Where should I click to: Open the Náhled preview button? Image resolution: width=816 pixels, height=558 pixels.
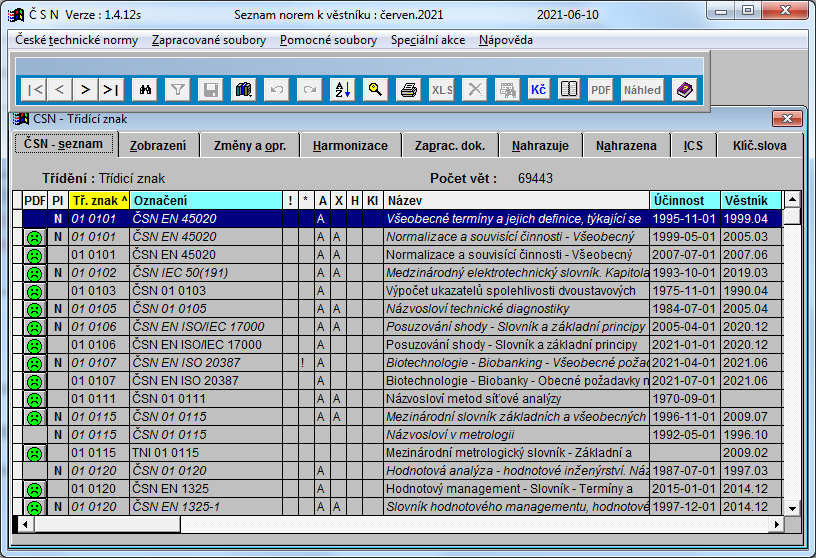click(642, 90)
